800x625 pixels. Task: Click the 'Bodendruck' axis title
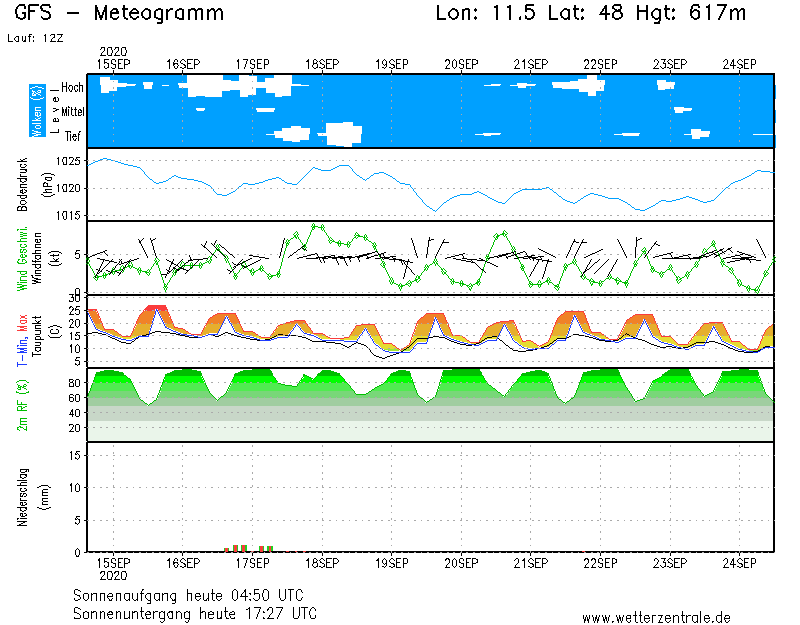pyautogui.click(x=22, y=185)
